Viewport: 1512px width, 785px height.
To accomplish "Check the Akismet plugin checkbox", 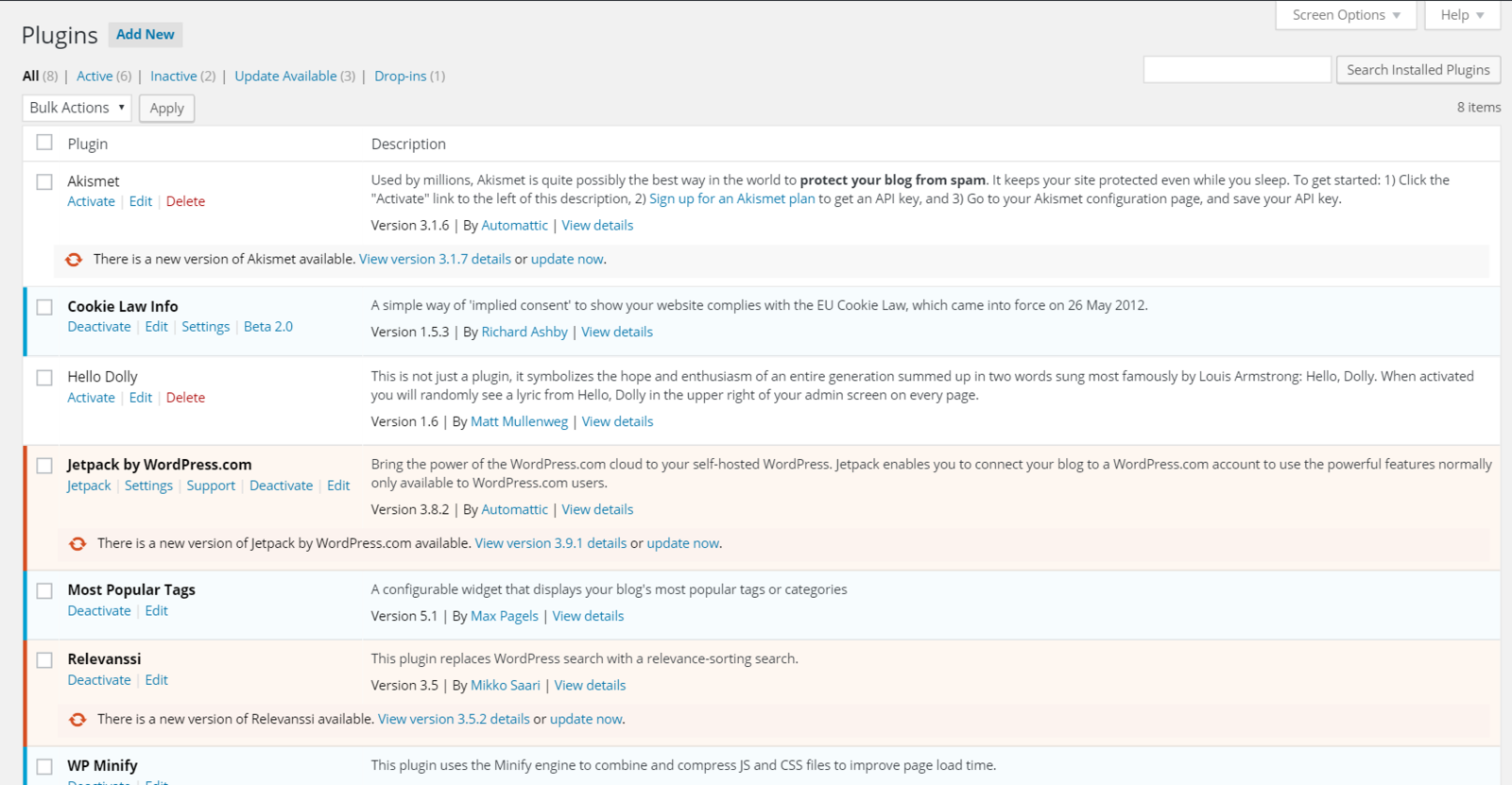I will [x=44, y=181].
